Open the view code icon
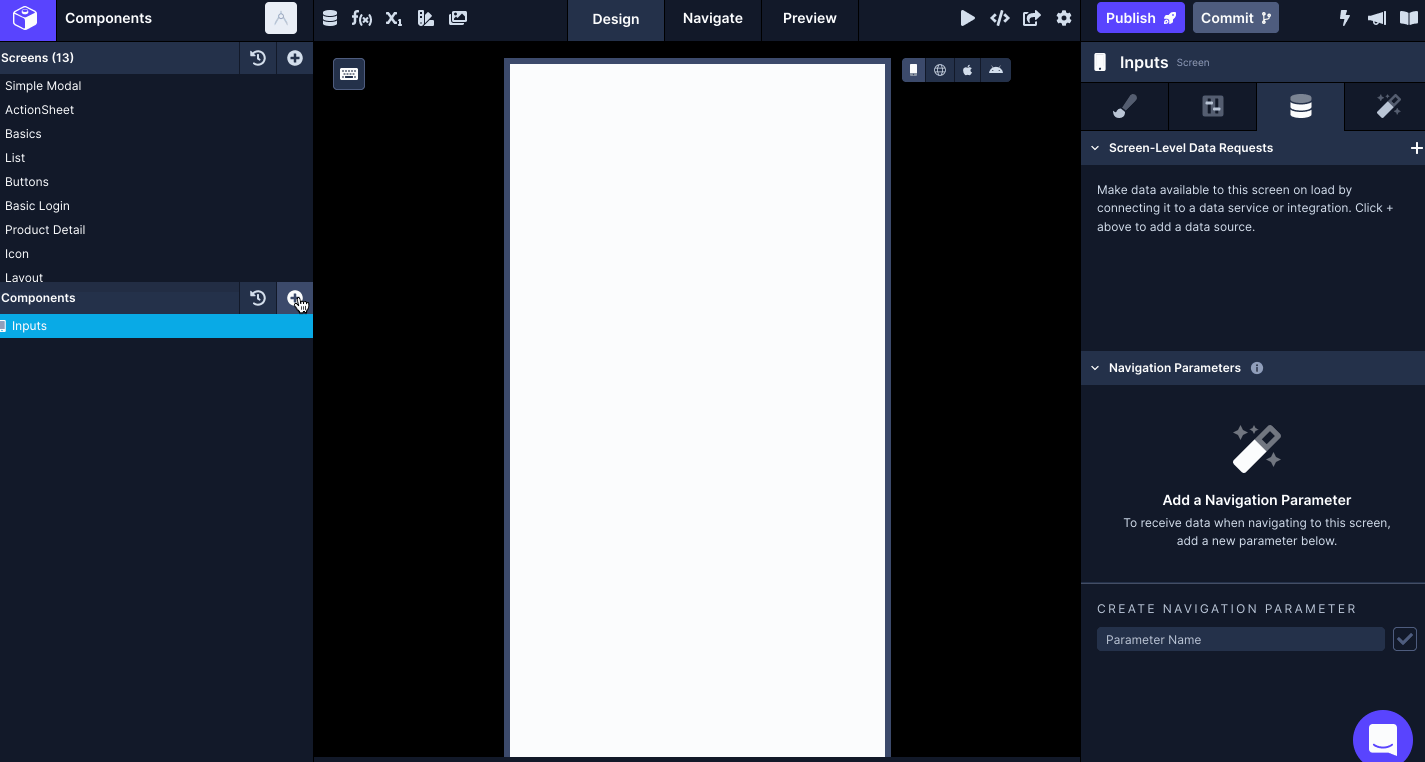Viewport: 1425px width, 762px height. [x=1000, y=18]
